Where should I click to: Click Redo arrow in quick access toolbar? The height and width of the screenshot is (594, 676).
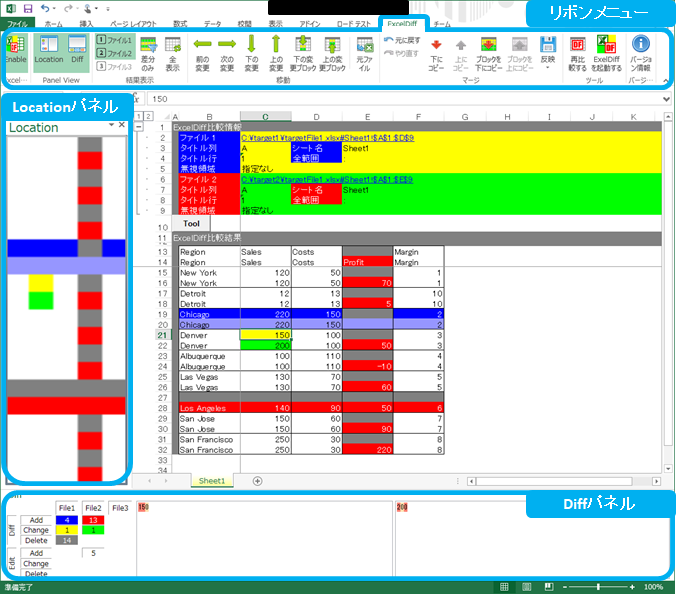click(68, 8)
